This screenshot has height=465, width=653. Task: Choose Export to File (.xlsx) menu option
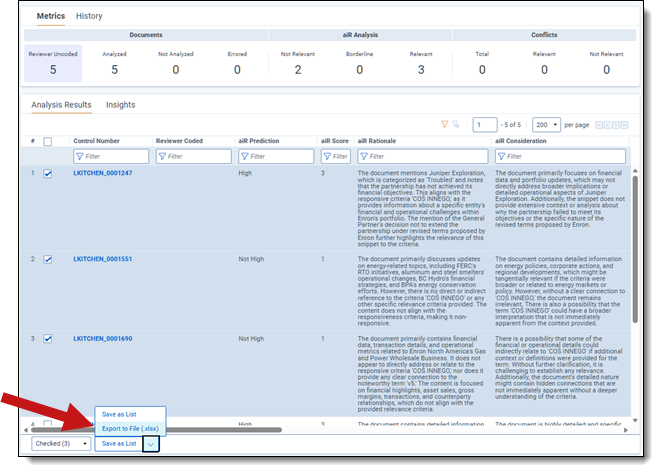pos(130,428)
